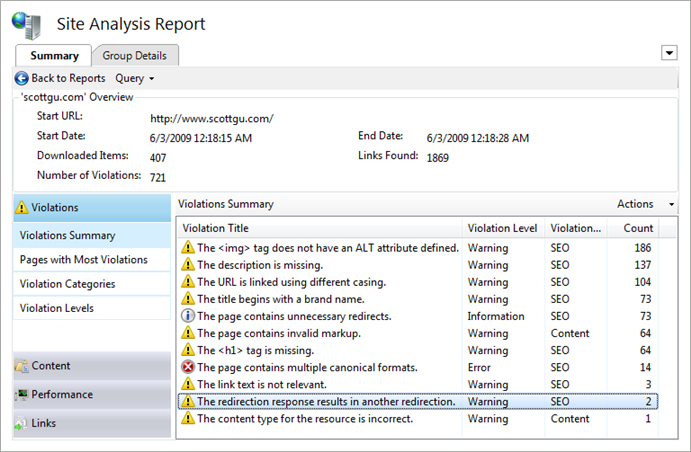Open the Actions dropdown arrow
This screenshot has width=691, height=452.
(671, 204)
